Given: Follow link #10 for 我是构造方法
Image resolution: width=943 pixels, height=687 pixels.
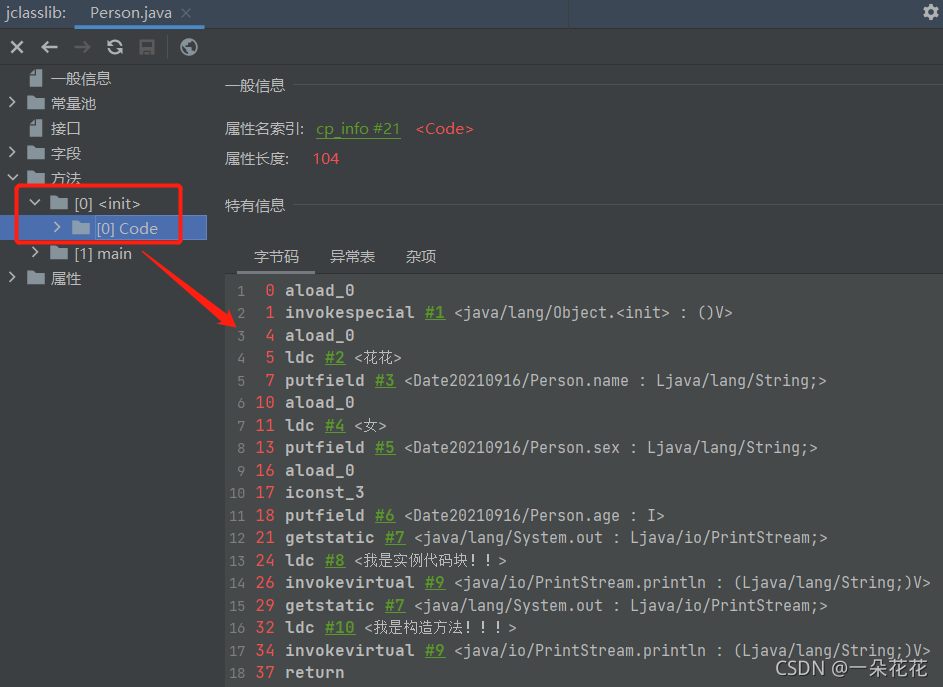Looking at the screenshot, I should pyautogui.click(x=340, y=628).
